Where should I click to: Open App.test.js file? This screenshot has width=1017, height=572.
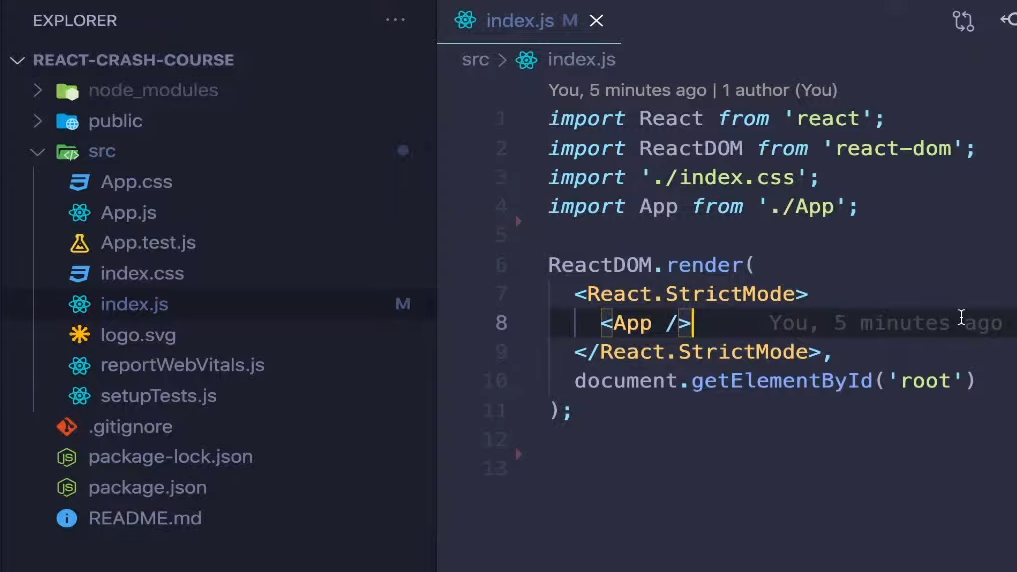148,243
